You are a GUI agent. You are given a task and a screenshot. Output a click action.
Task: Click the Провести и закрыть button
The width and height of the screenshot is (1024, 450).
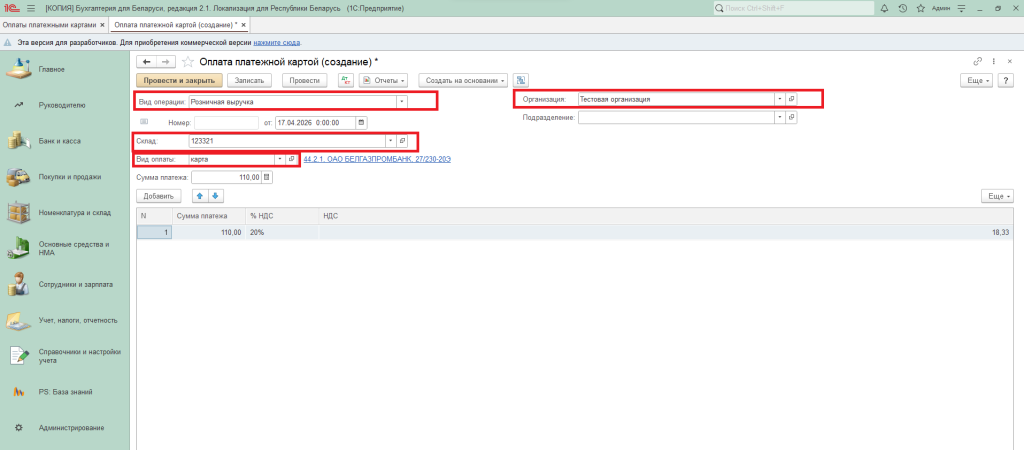[177, 80]
